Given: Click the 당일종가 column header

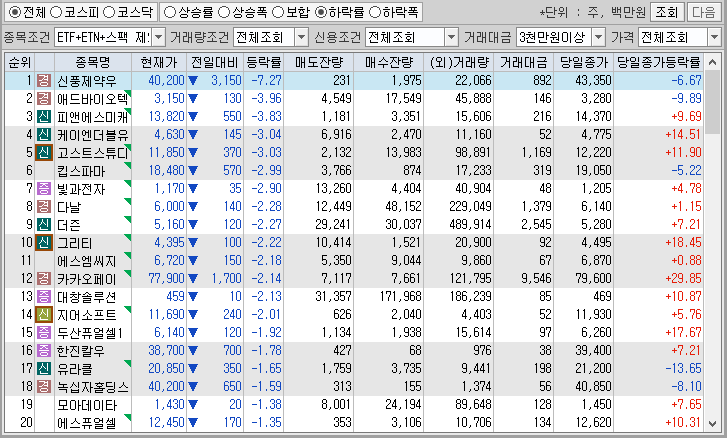Looking at the screenshot, I should click(583, 62).
